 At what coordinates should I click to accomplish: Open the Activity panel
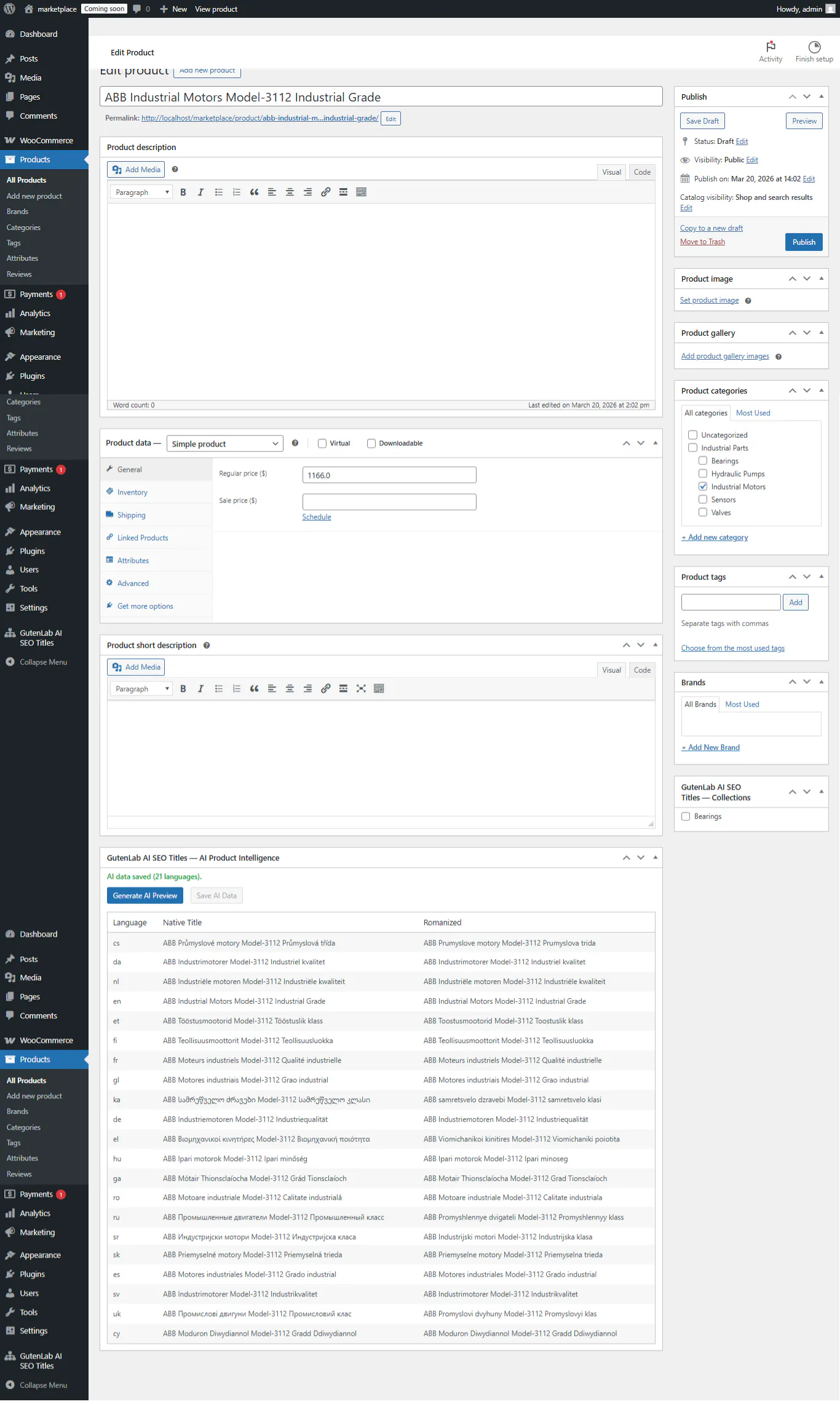[771, 52]
